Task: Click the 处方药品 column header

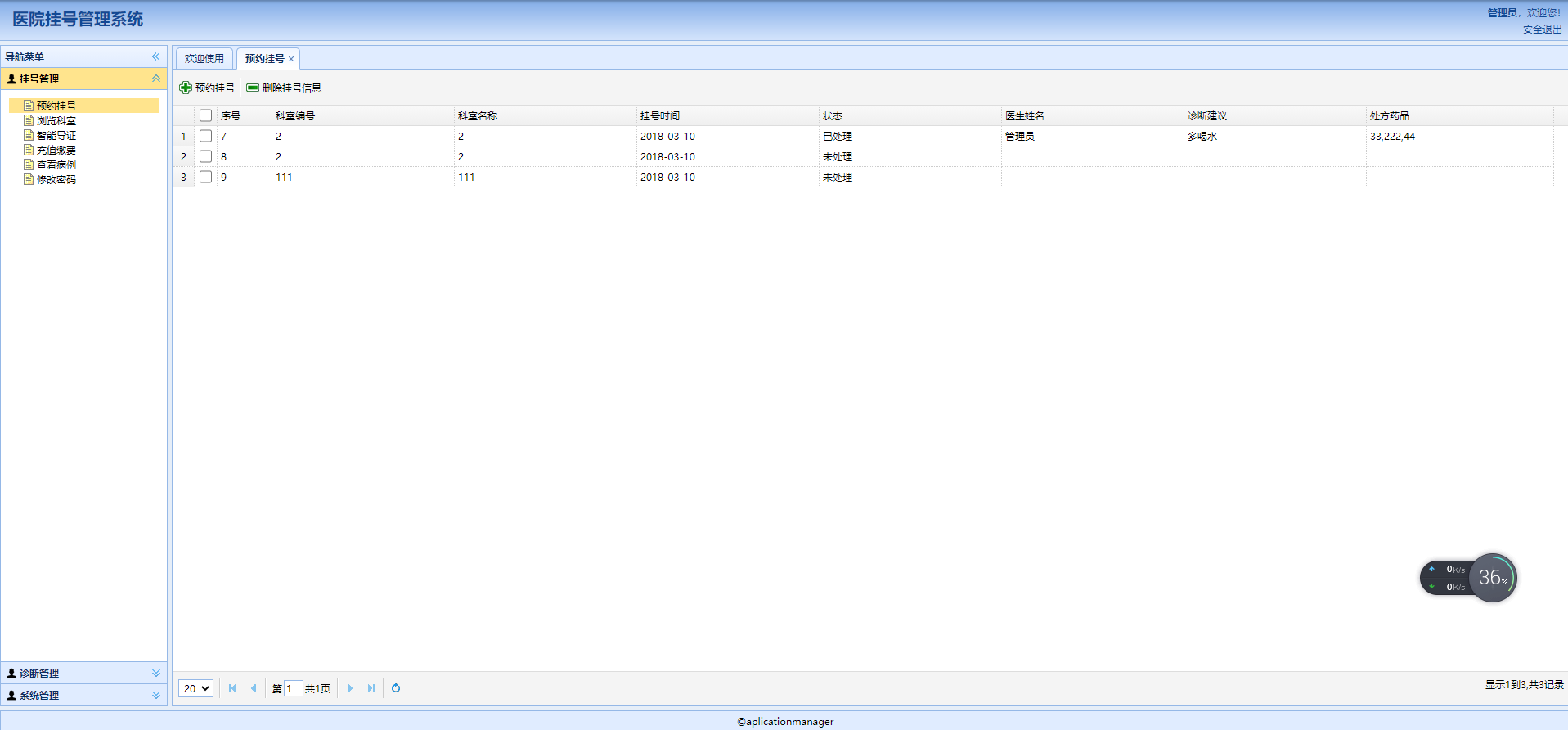Action: point(1460,115)
